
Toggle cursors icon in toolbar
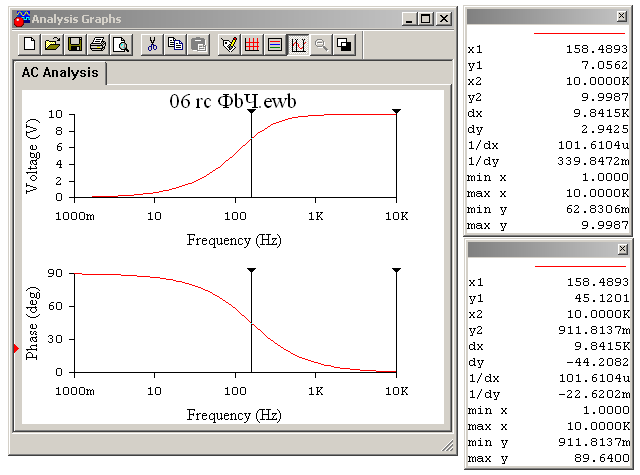click(x=298, y=44)
